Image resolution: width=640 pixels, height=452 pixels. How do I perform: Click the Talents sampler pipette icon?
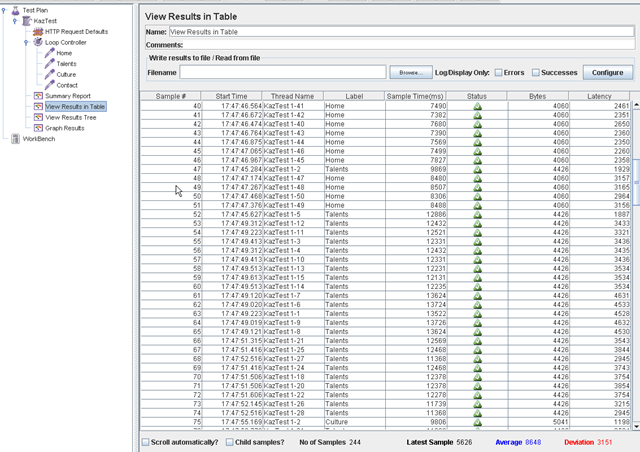click(49, 63)
